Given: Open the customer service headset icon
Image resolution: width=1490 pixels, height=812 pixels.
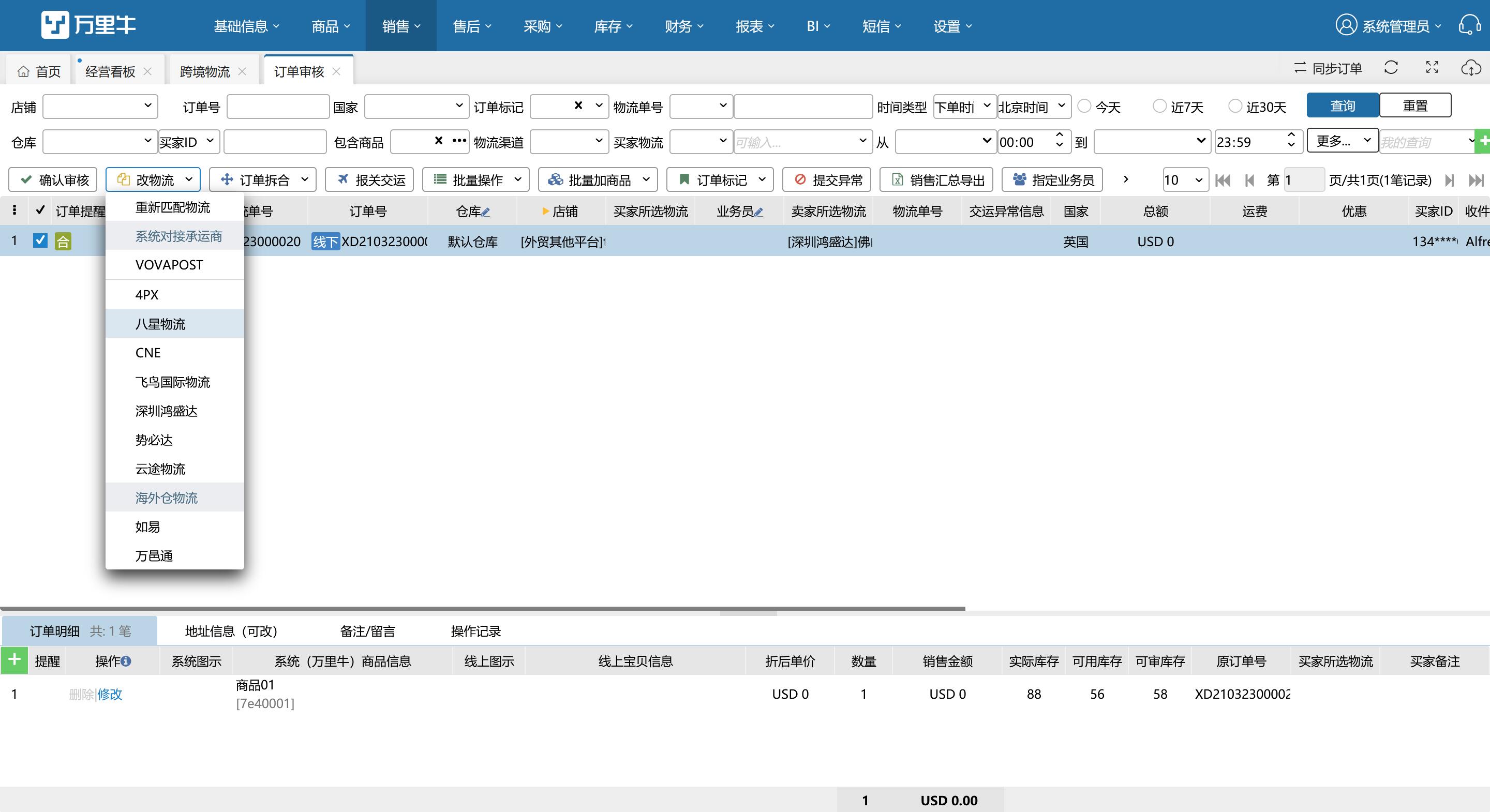Looking at the screenshot, I should click(x=1470, y=25).
